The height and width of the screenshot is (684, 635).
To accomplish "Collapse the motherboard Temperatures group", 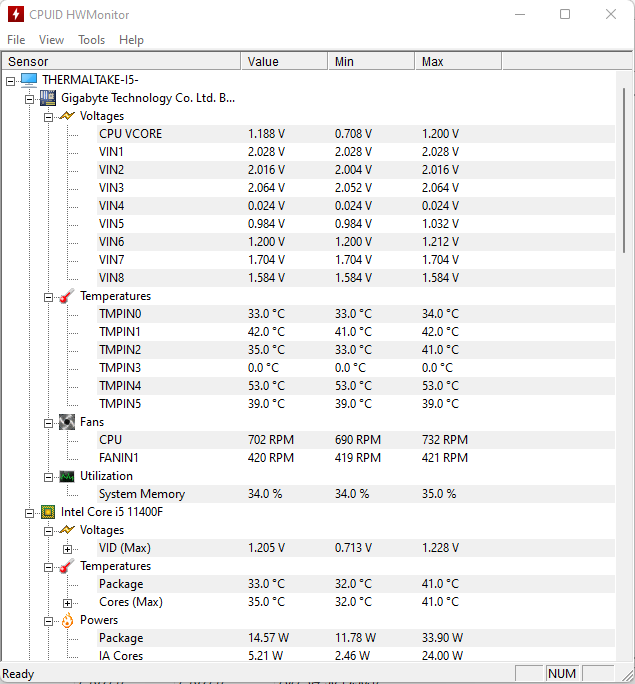I will tap(48, 298).
